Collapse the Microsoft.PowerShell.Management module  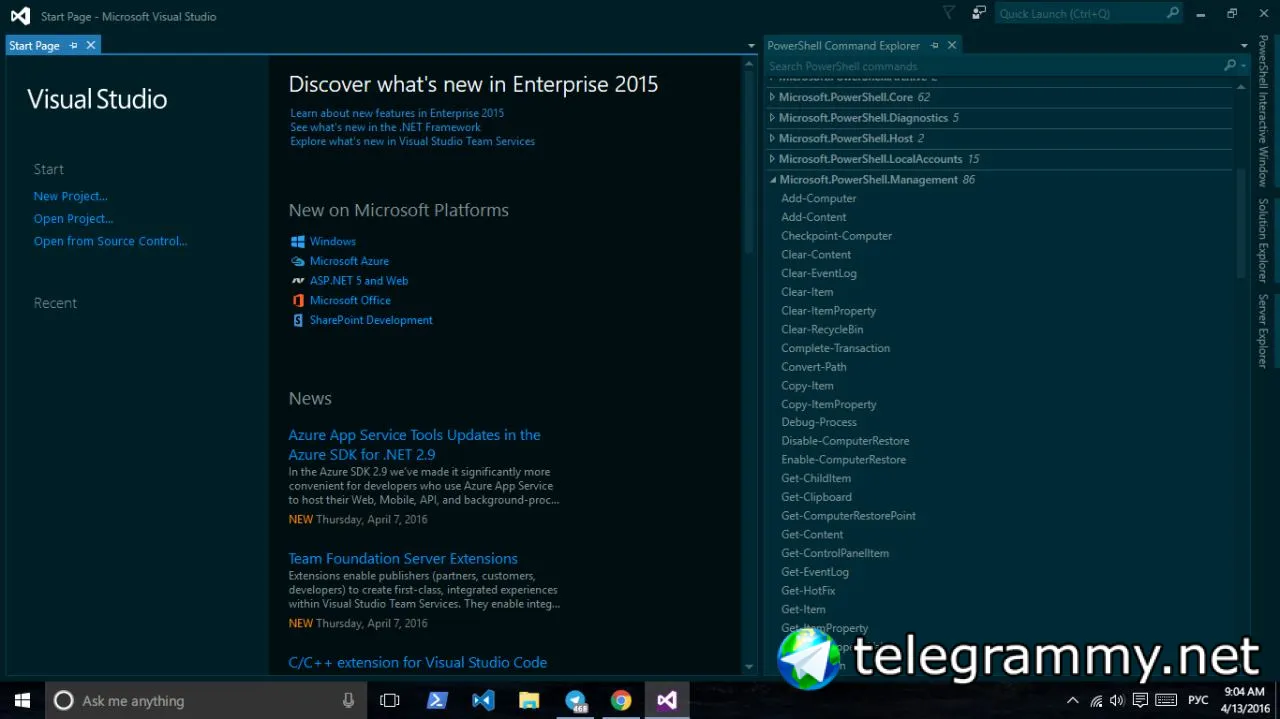(772, 180)
